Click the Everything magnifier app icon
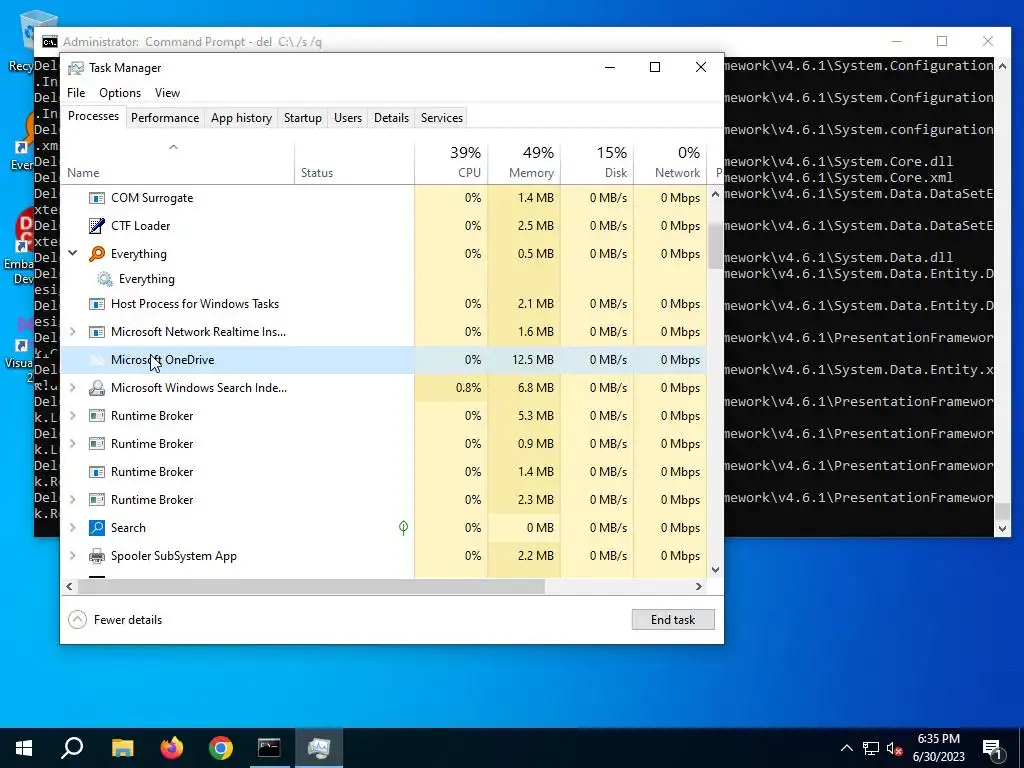 click(x=97, y=253)
